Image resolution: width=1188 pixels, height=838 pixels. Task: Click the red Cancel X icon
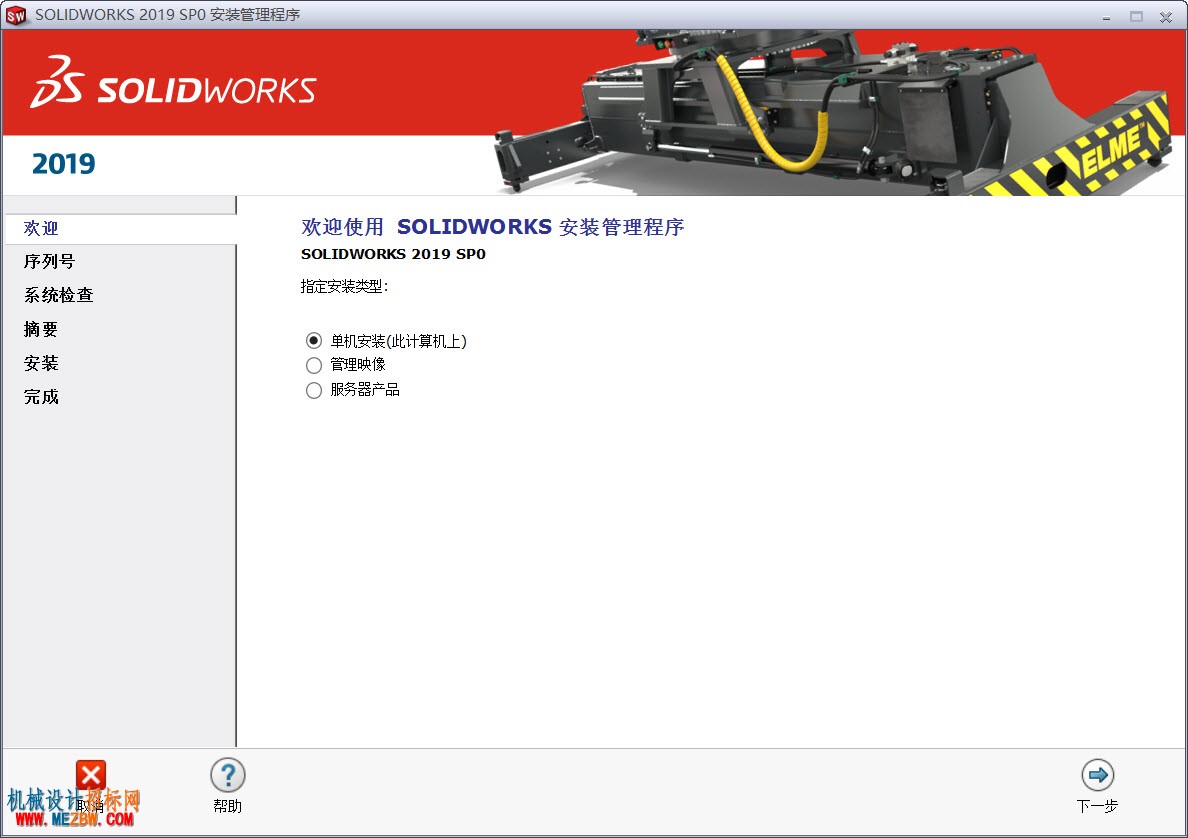click(x=91, y=775)
